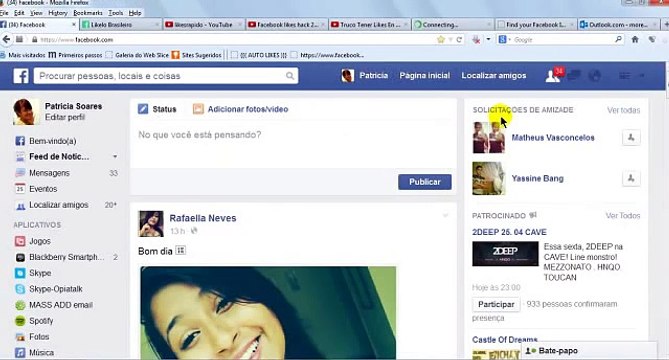The image size is (669, 360).
Task: Click the Música icon in sidebar
Action: click(x=20, y=353)
